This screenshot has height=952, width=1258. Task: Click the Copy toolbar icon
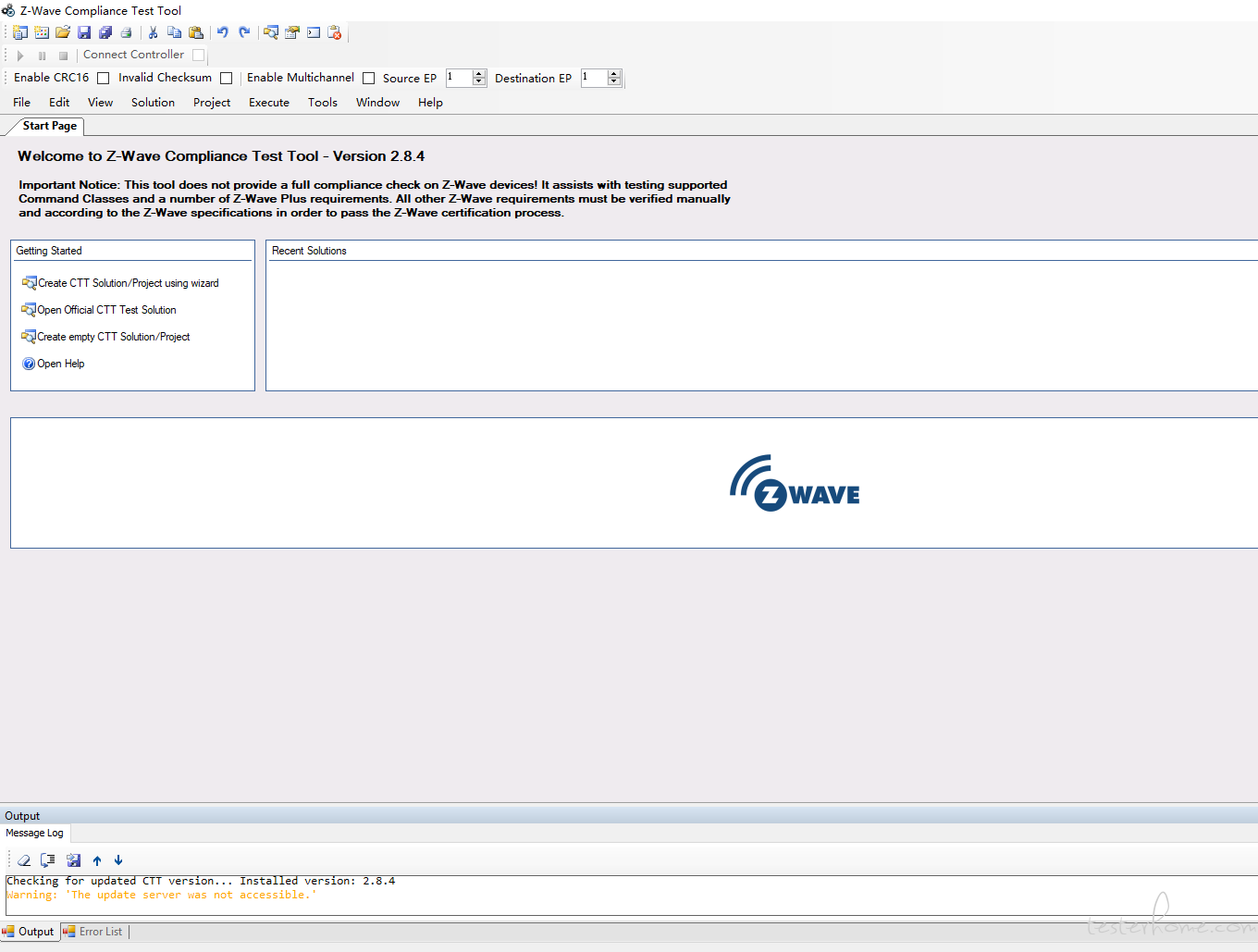pos(175,32)
